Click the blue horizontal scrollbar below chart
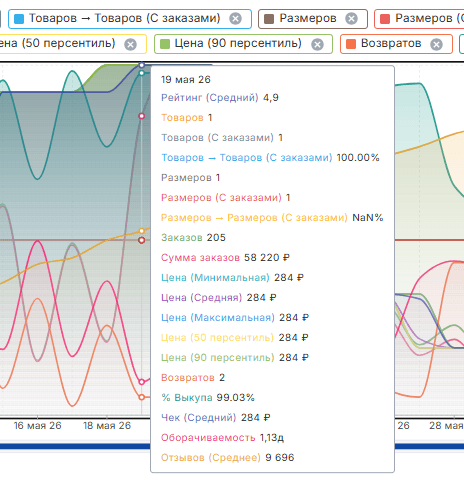 tap(232, 446)
